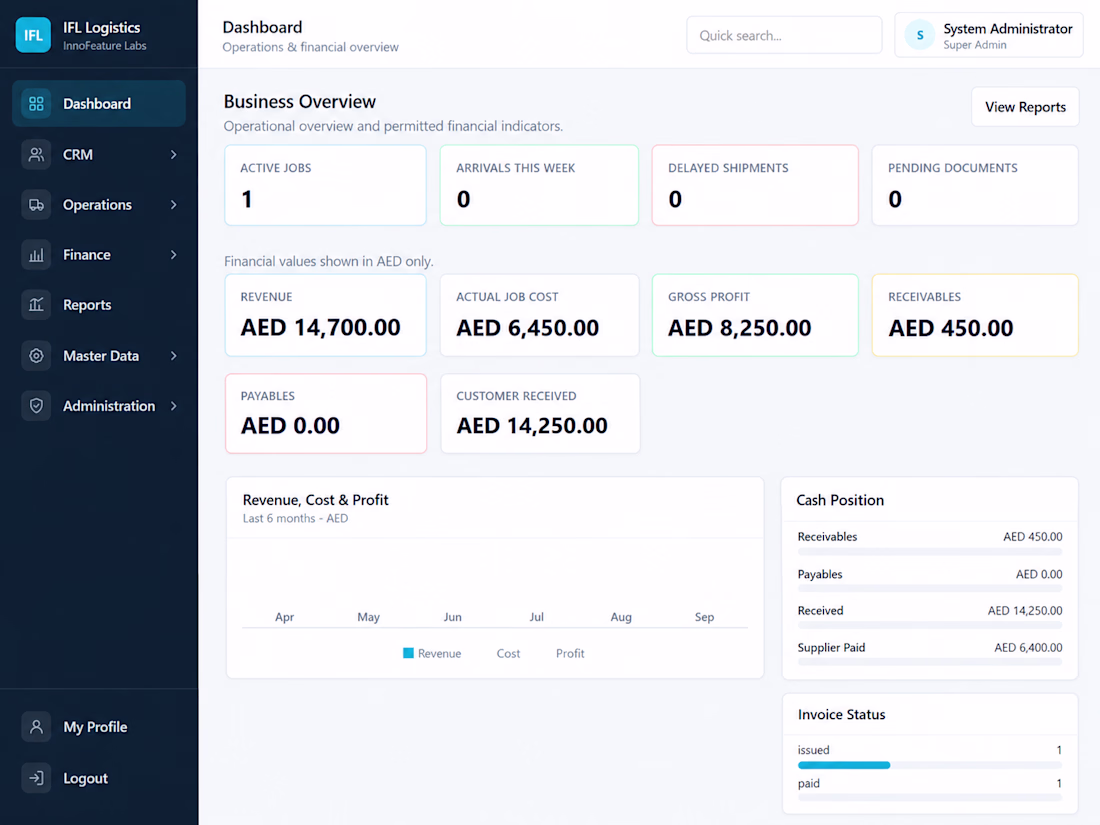Expand the CRM submenu chevron
1100x825 pixels.
[173, 154]
